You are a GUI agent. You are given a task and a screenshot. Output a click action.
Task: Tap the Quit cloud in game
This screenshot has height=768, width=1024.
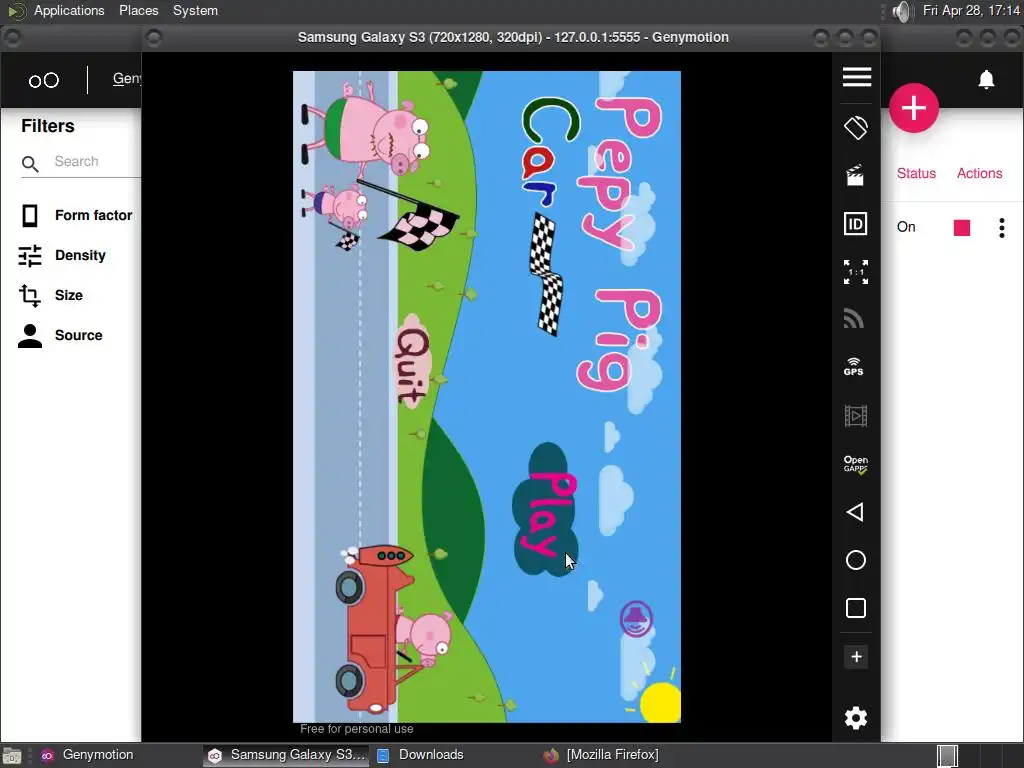pyautogui.click(x=413, y=360)
